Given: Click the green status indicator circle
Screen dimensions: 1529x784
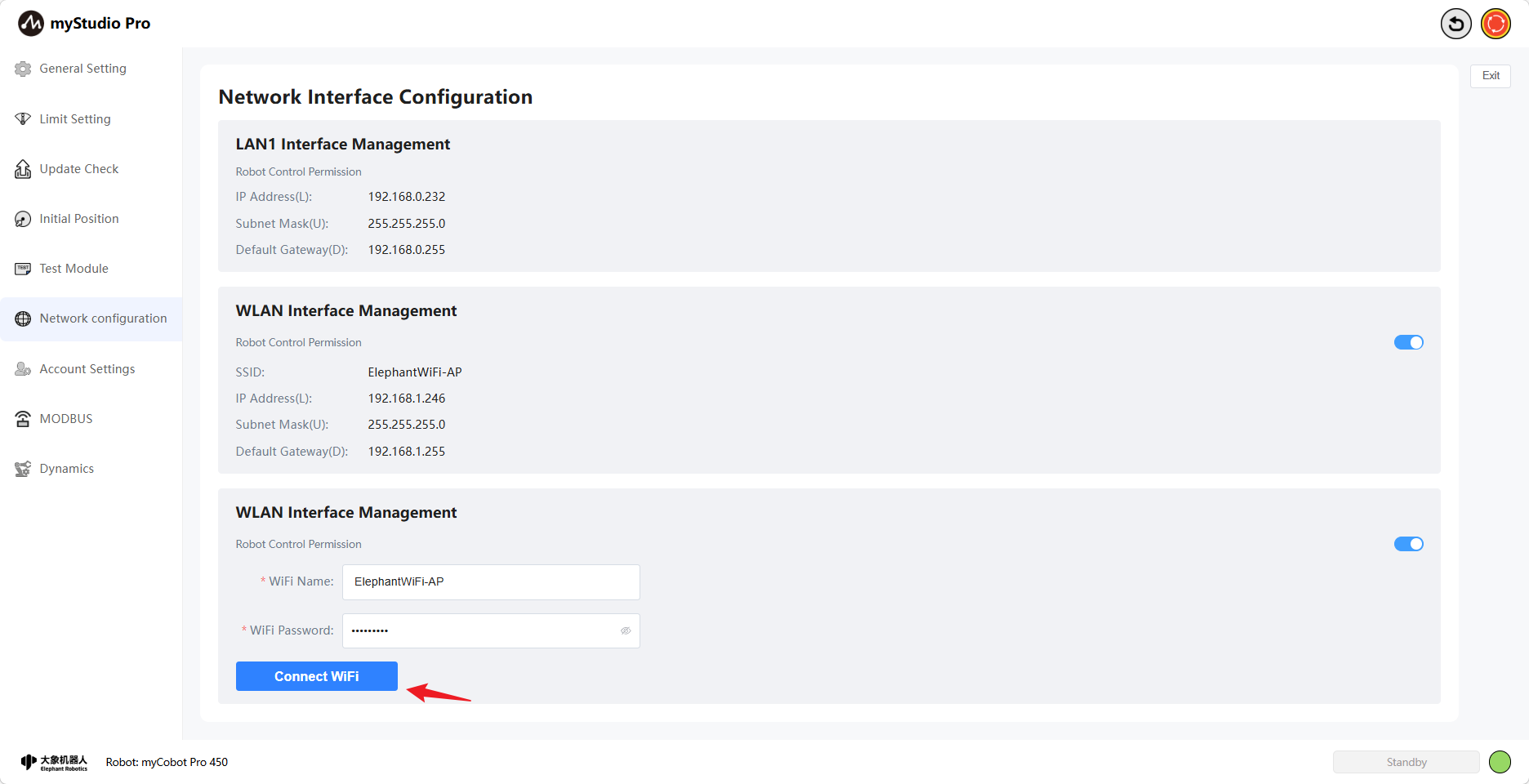Looking at the screenshot, I should [x=1500, y=762].
